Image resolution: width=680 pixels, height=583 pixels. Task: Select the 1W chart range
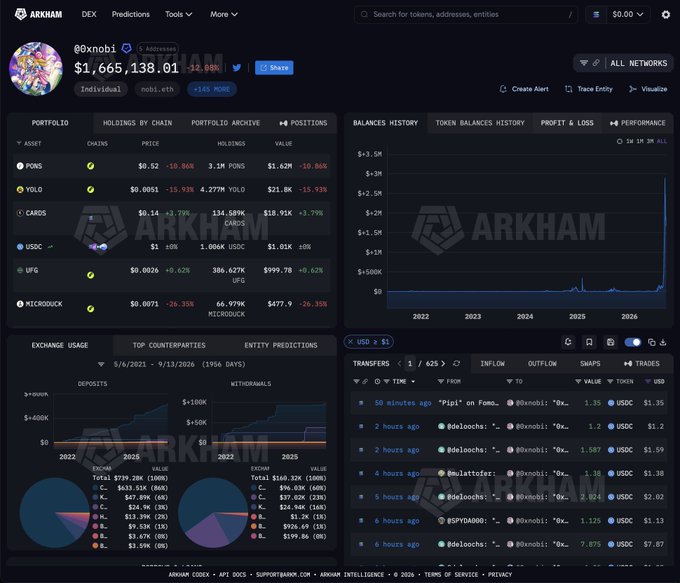click(x=629, y=141)
